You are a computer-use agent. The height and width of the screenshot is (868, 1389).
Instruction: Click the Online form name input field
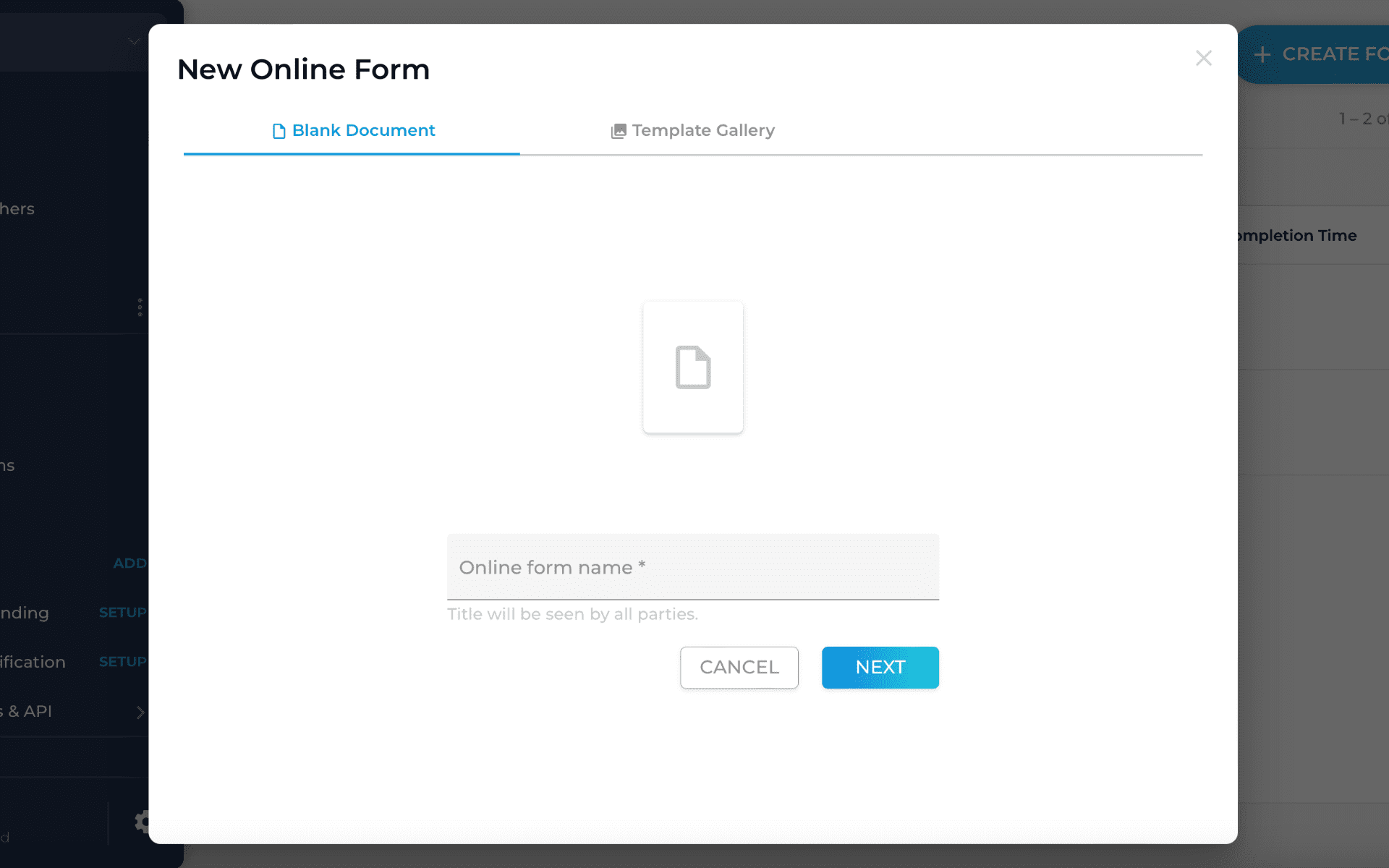pyautogui.click(x=692, y=568)
